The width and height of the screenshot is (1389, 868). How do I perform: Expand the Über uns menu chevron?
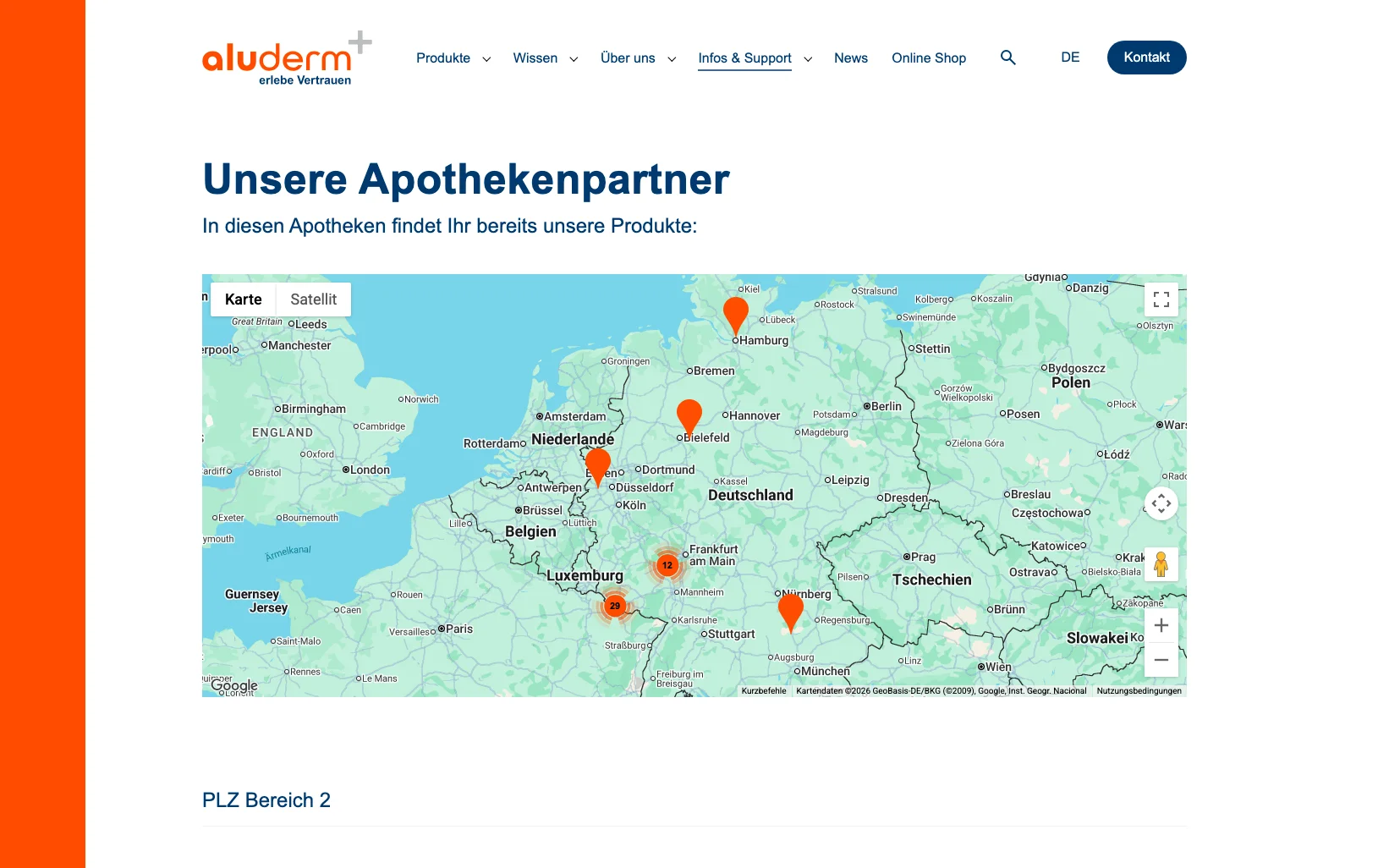click(672, 59)
